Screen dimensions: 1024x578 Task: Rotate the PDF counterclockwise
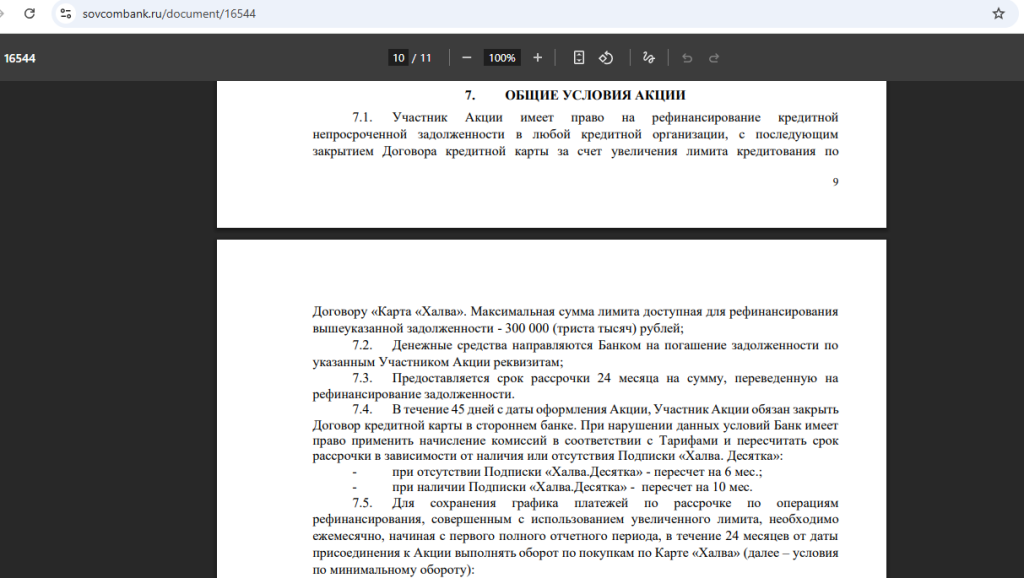point(606,57)
